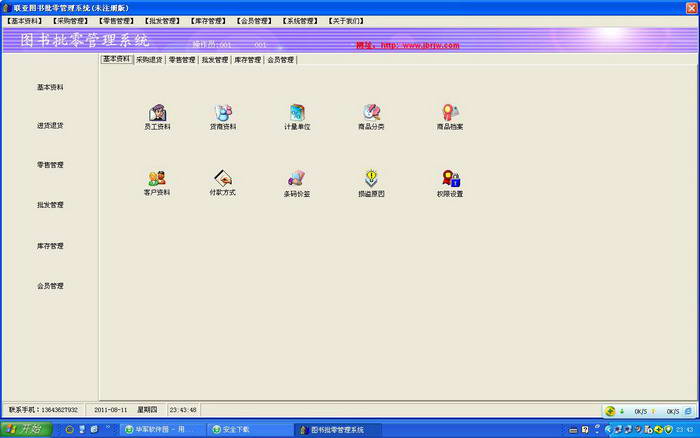Close the application window
Image resolution: width=700 pixels, height=438 pixels.
tap(692, 8)
